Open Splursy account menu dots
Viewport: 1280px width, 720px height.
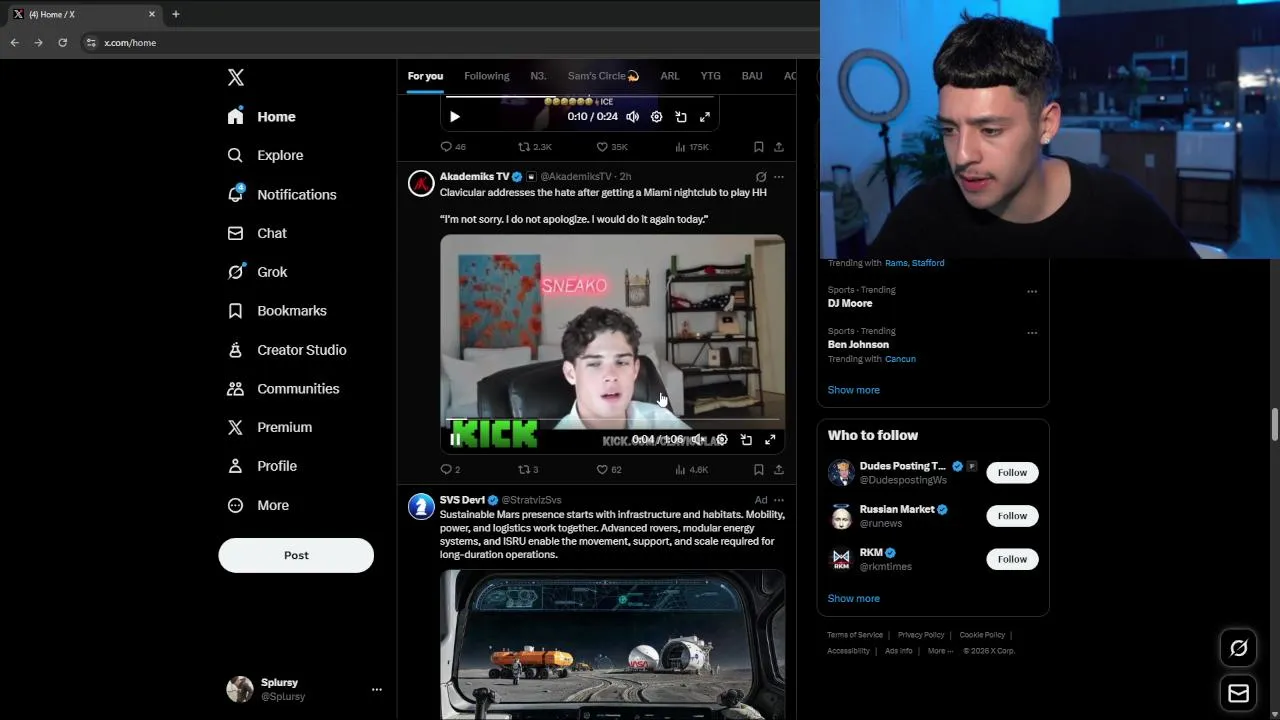376,689
